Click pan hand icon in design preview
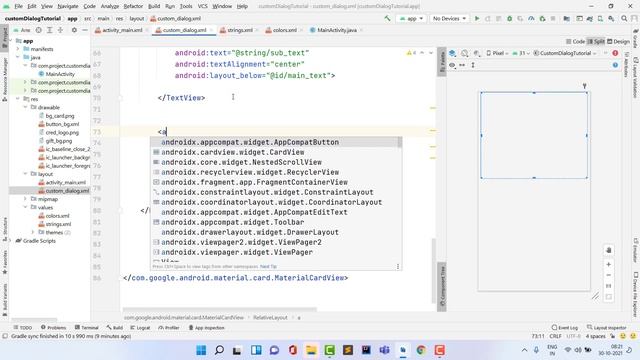Image resolution: width=640 pixels, height=360 pixels. pyautogui.click(x=609, y=250)
